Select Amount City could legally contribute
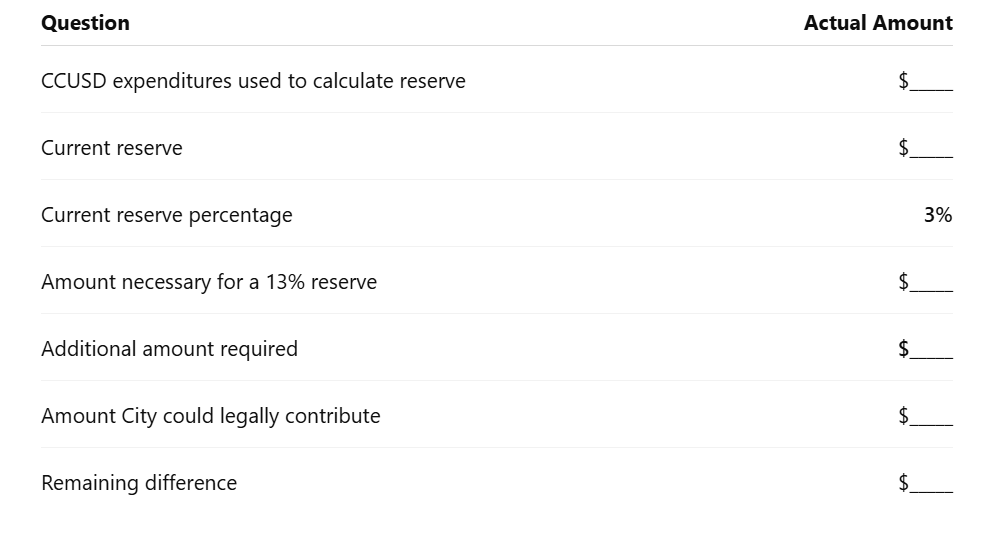 [211, 416]
